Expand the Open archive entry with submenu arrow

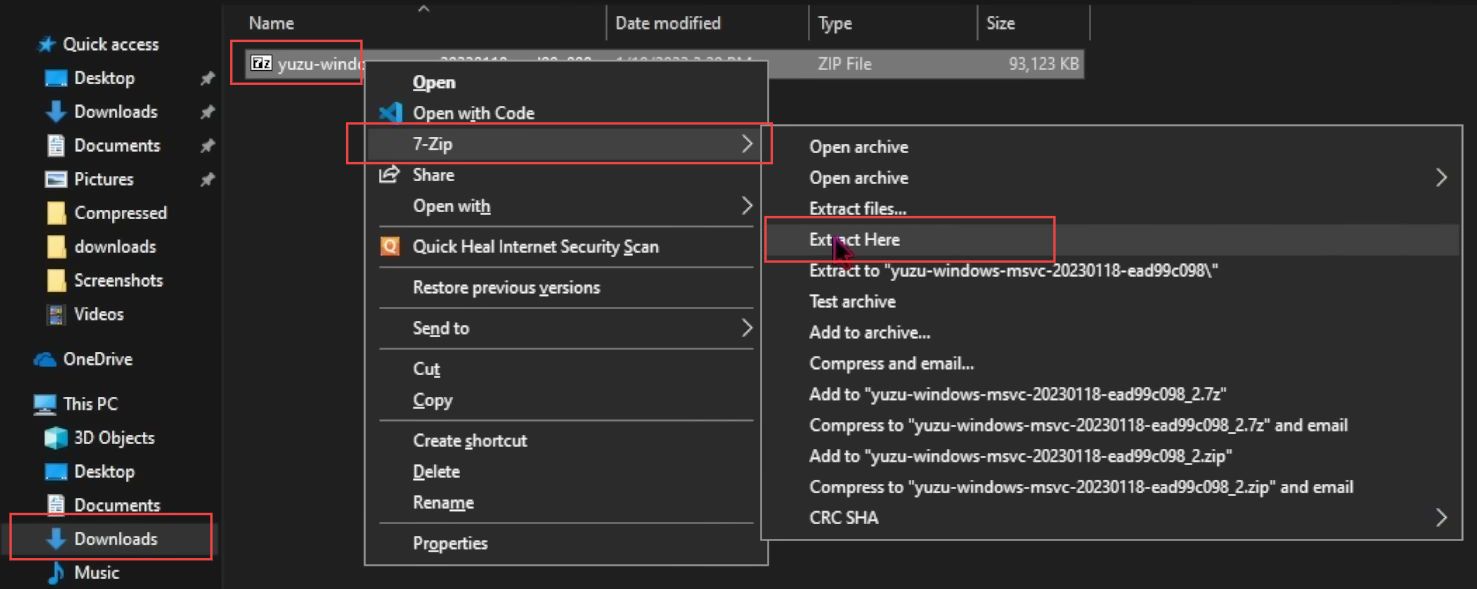click(x=1110, y=178)
